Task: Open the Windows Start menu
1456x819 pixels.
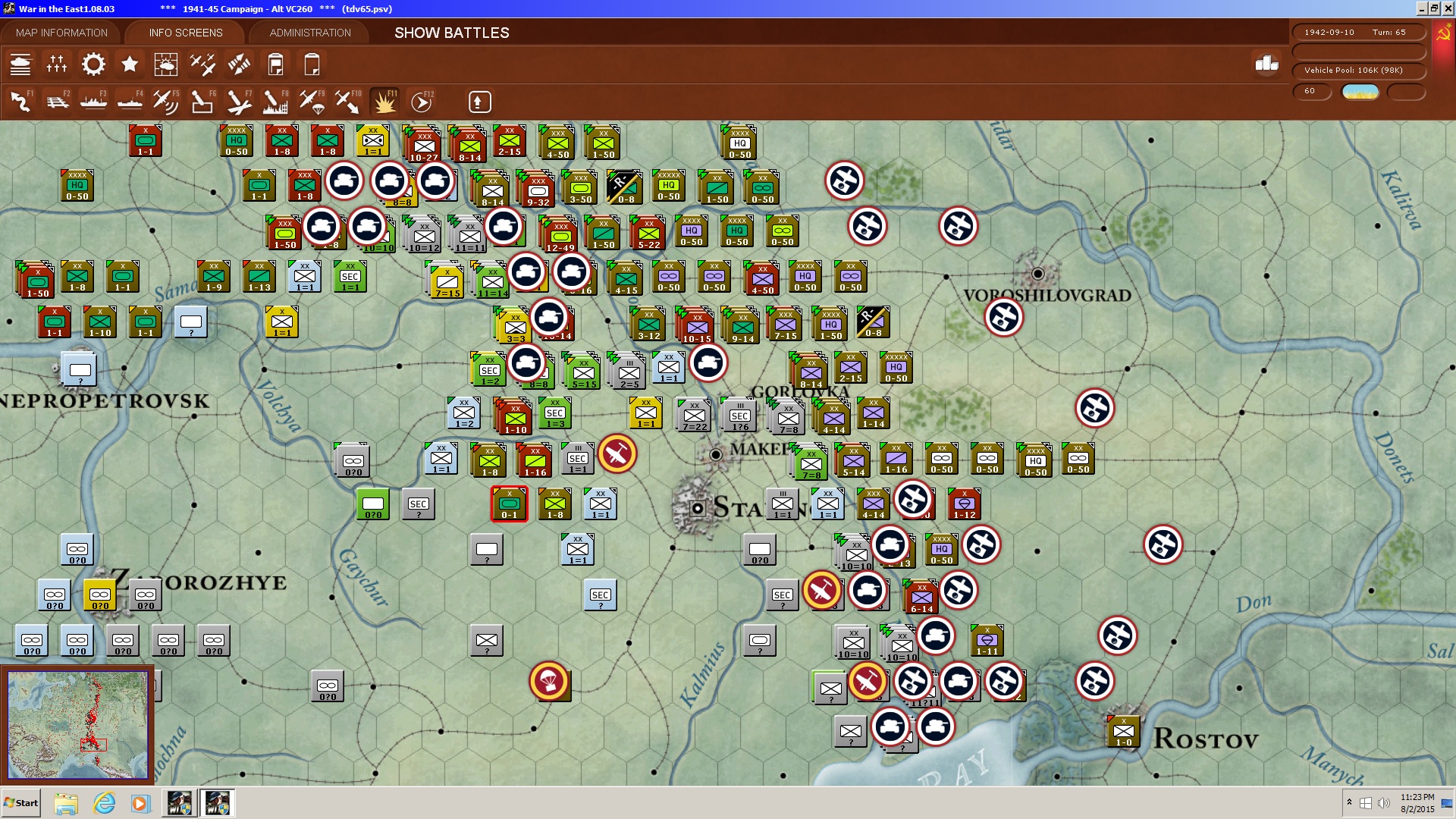Action: 21,803
